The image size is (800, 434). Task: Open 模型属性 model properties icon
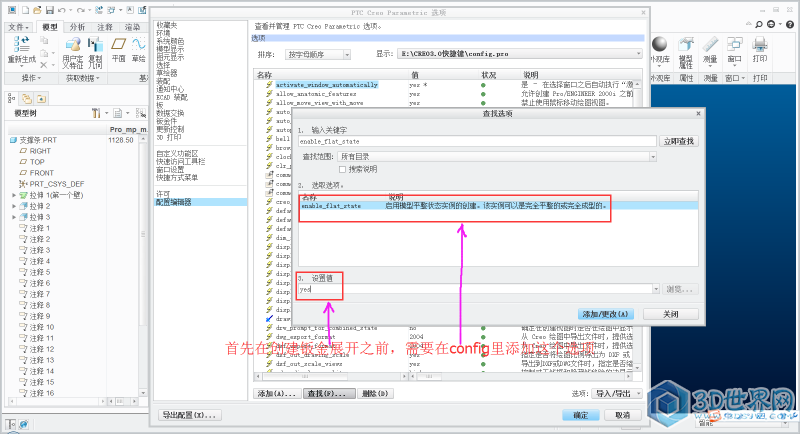pyautogui.click(x=686, y=44)
